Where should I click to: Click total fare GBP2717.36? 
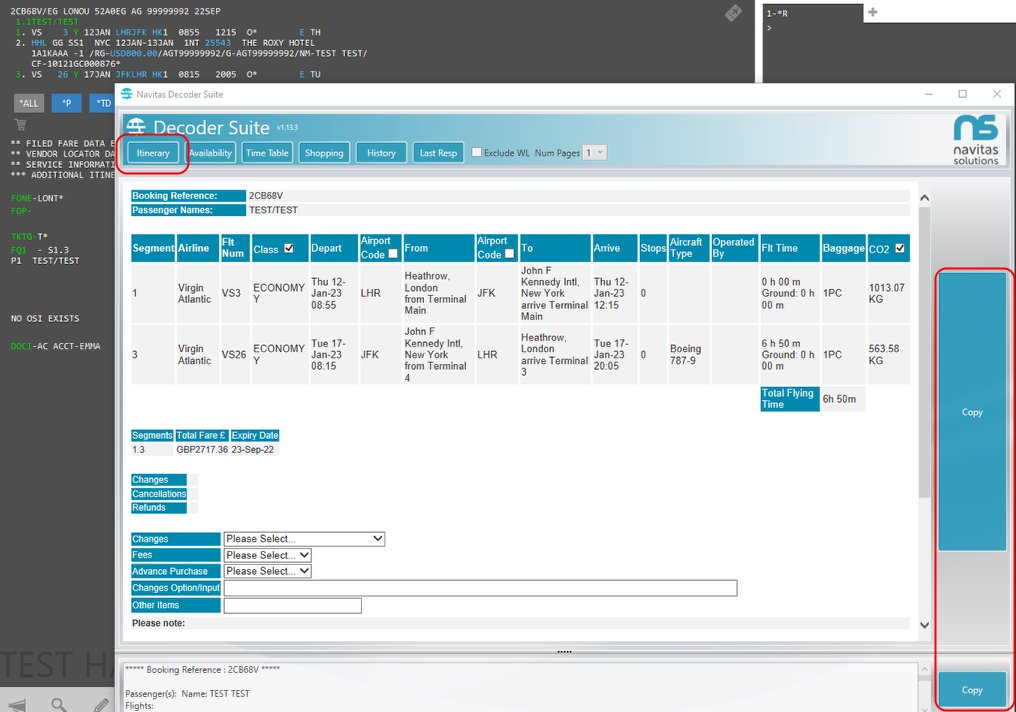point(202,450)
